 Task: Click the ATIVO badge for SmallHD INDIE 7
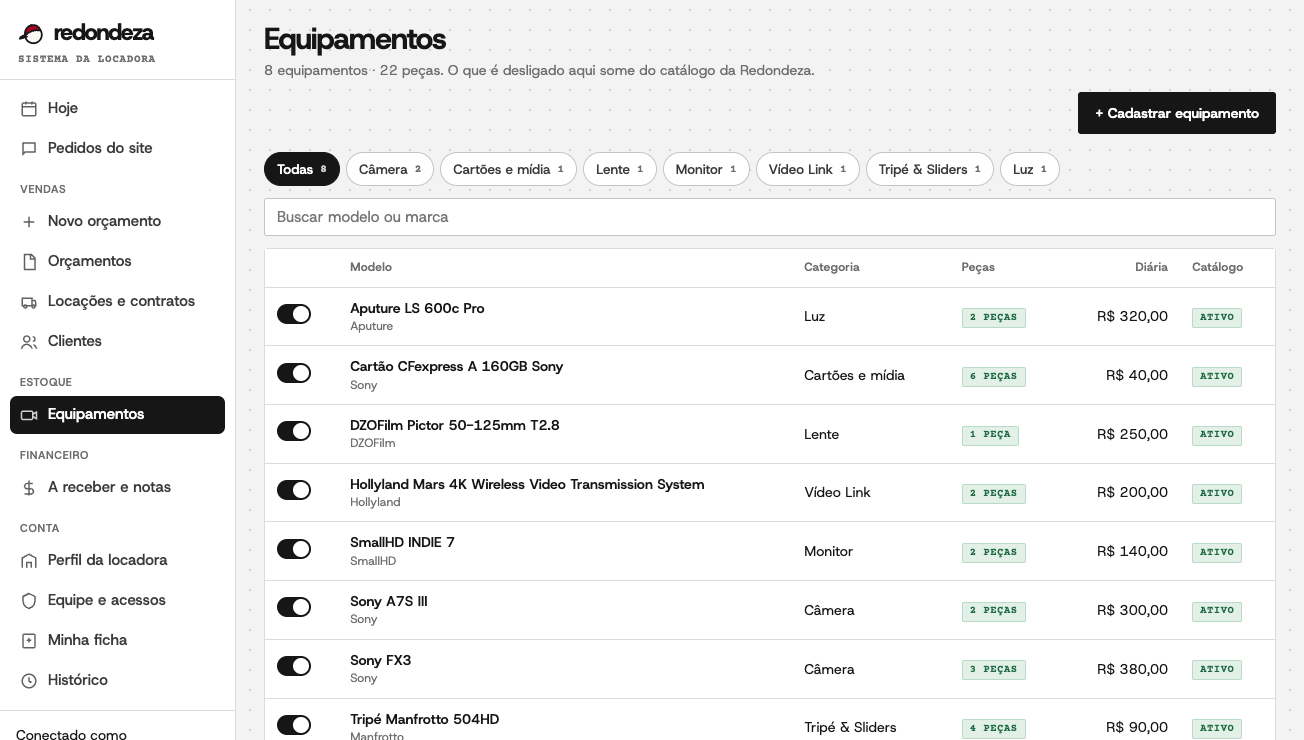coord(1217,552)
